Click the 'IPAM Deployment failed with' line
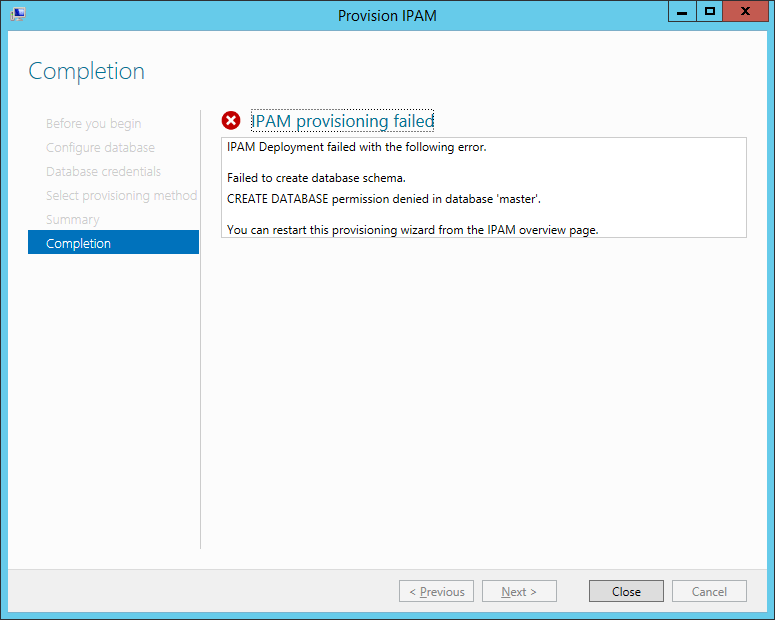 click(x=357, y=147)
